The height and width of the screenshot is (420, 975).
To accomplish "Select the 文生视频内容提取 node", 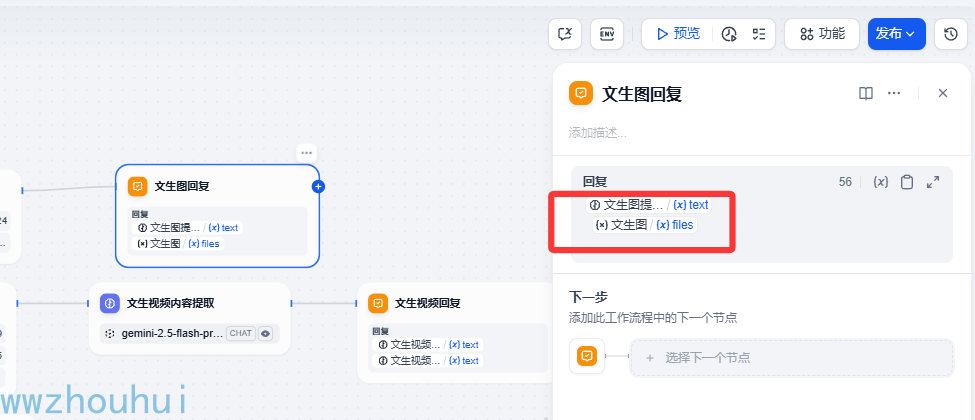I will 190,319.
